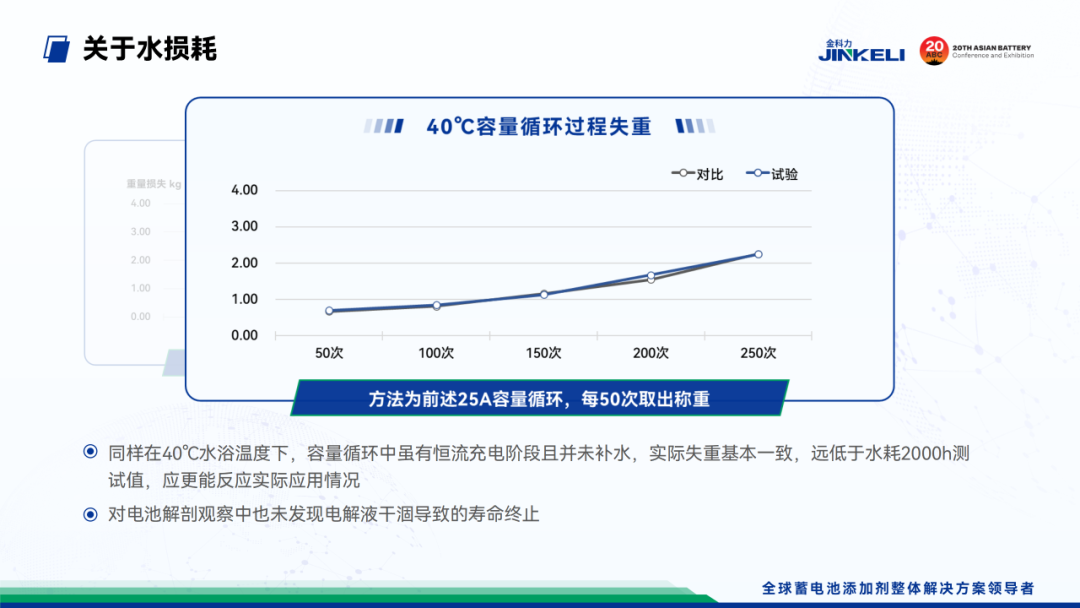1080x608 pixels.
Task: Select the chart title 40℃容量循环过程失重
Action: (538, 126)
